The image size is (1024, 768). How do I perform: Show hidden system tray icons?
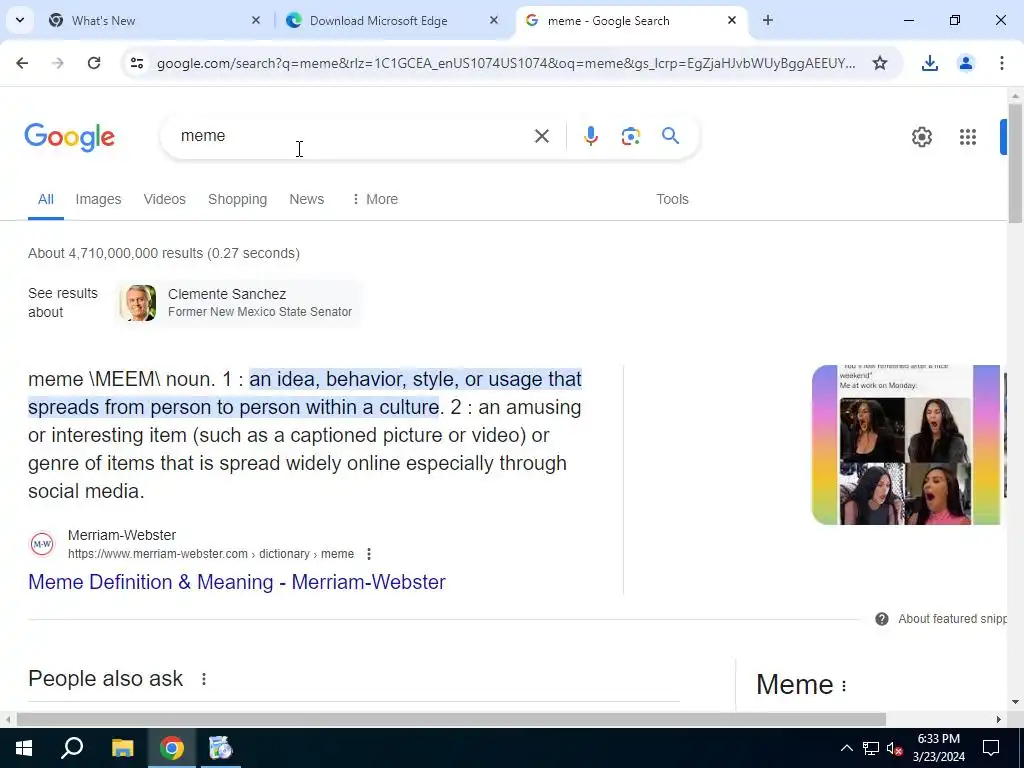coord(846,748)
